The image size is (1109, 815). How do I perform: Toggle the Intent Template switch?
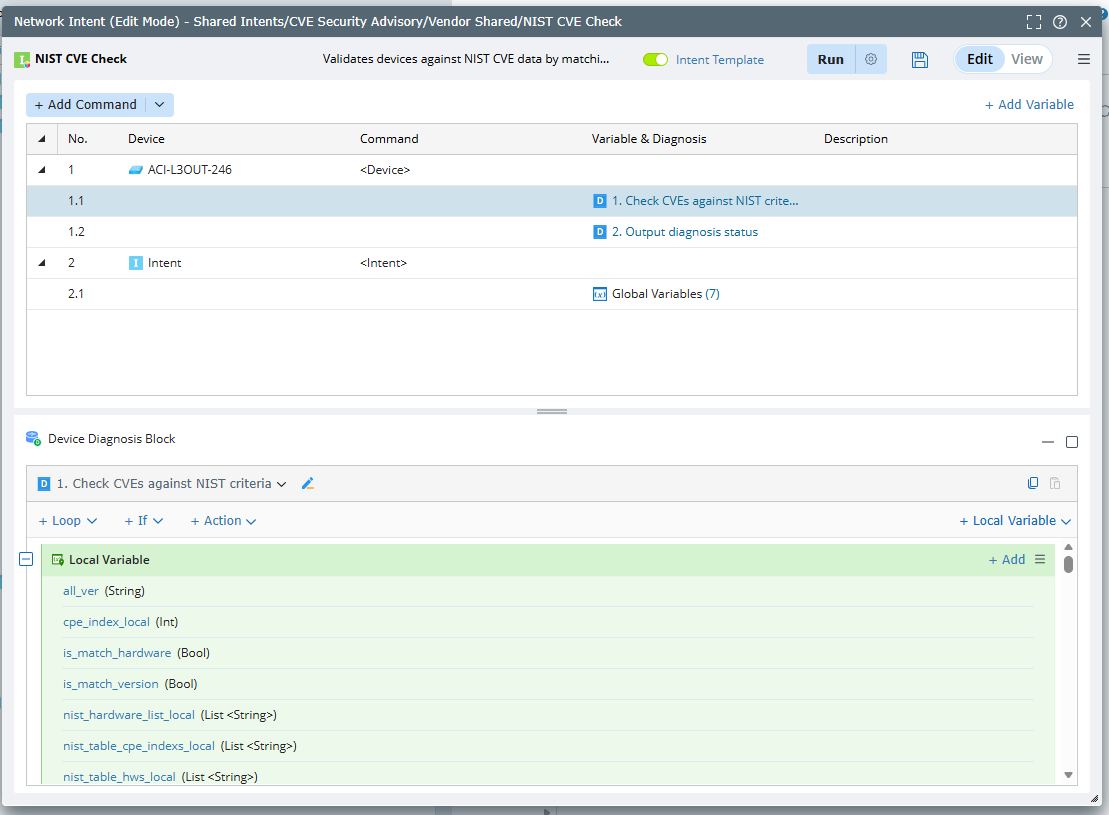pyautogui.click(x=655, y=60)
